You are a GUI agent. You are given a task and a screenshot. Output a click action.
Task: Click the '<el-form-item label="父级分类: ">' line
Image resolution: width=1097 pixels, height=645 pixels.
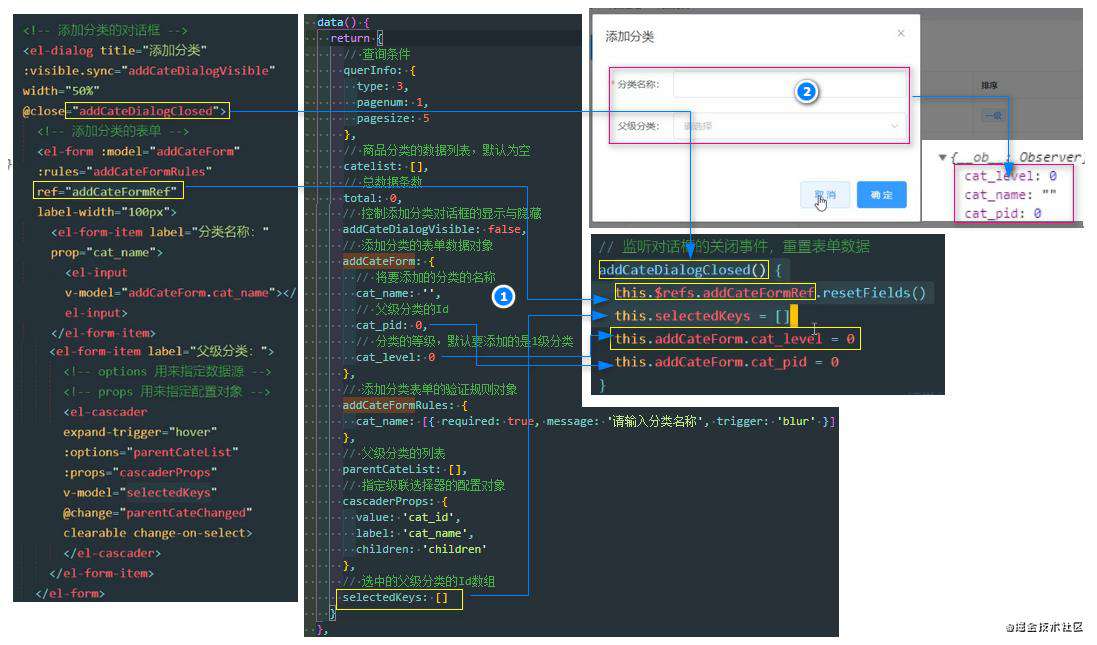pyautogui.click(x=162, y=351)
